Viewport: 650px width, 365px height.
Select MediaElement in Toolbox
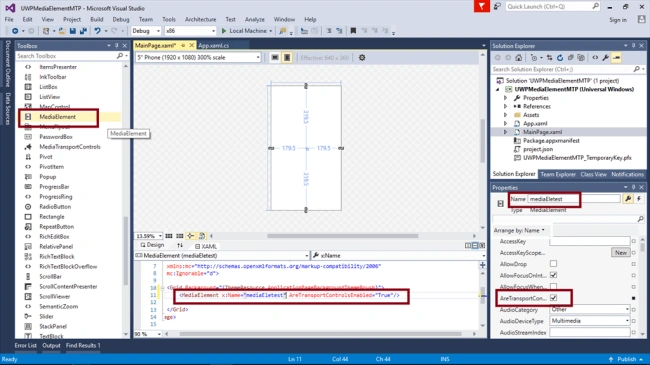[58, 117]
